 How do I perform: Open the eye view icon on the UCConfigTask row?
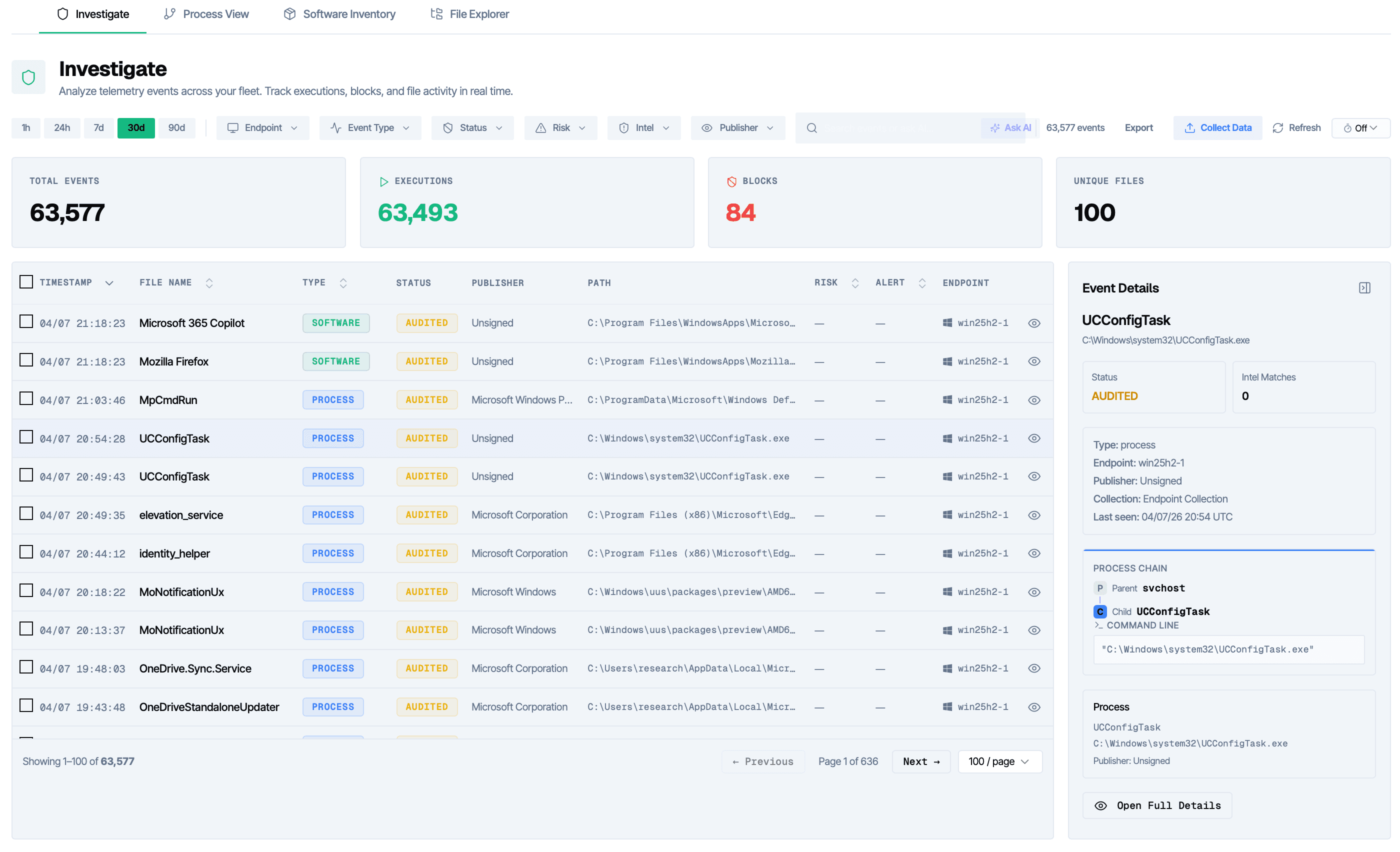click(x=1034, y=438)
